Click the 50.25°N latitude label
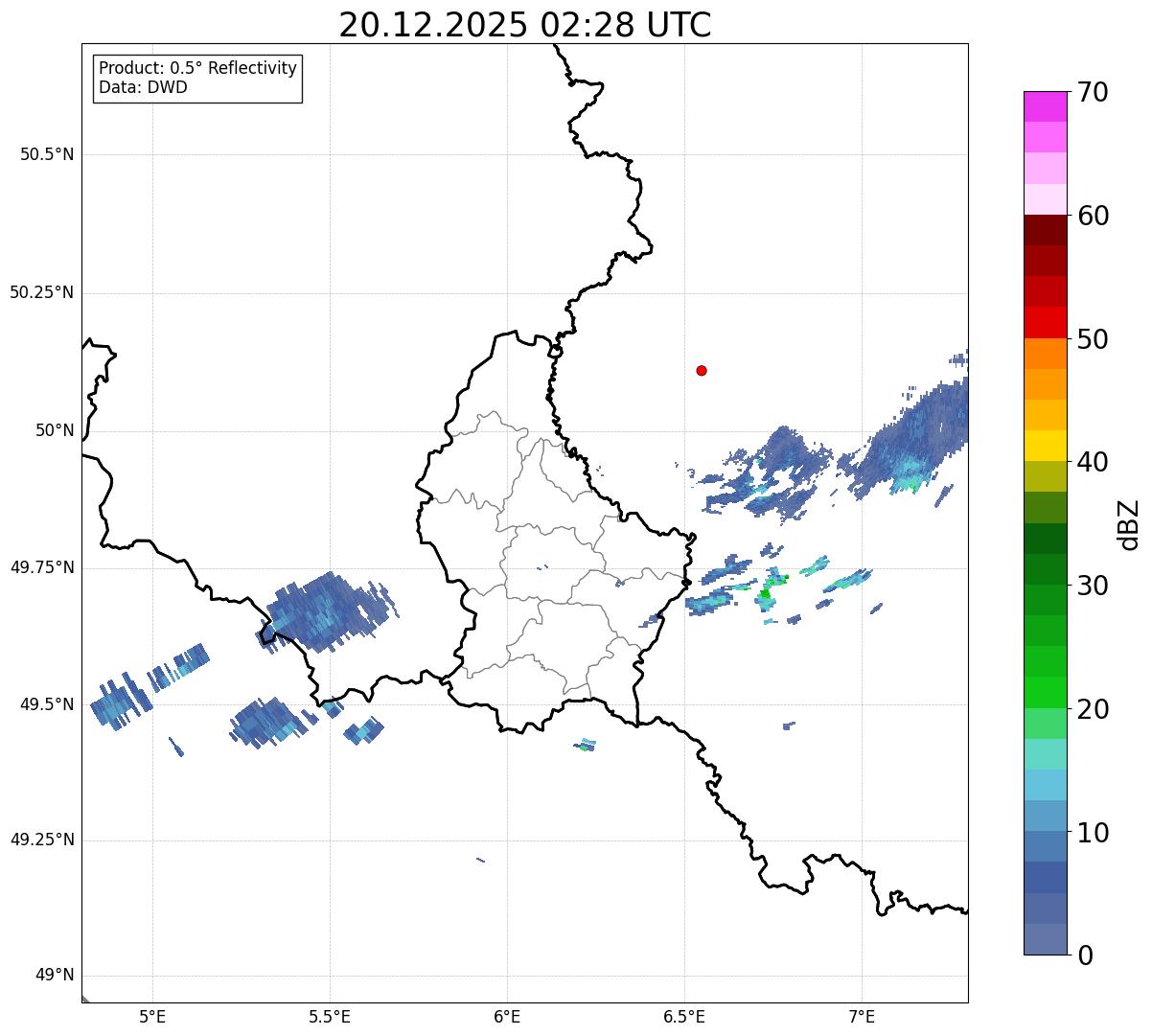The height and width of the screenshot is (1036, 1152). (x=42, y=293)
